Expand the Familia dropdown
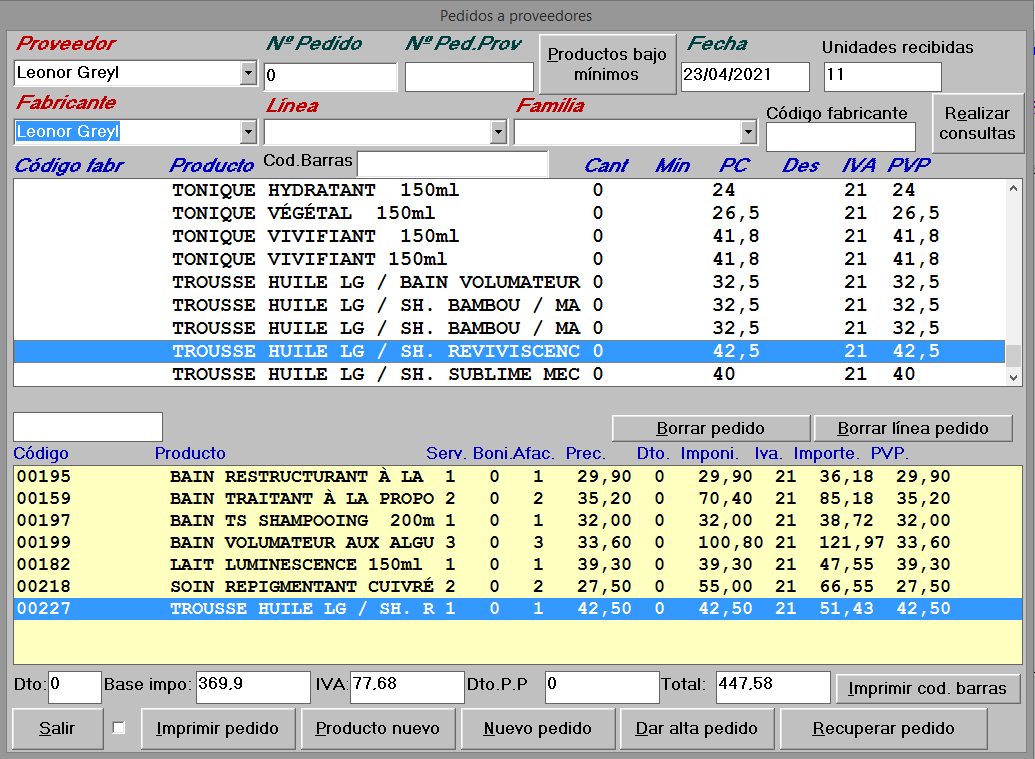 tap(748, 132)
